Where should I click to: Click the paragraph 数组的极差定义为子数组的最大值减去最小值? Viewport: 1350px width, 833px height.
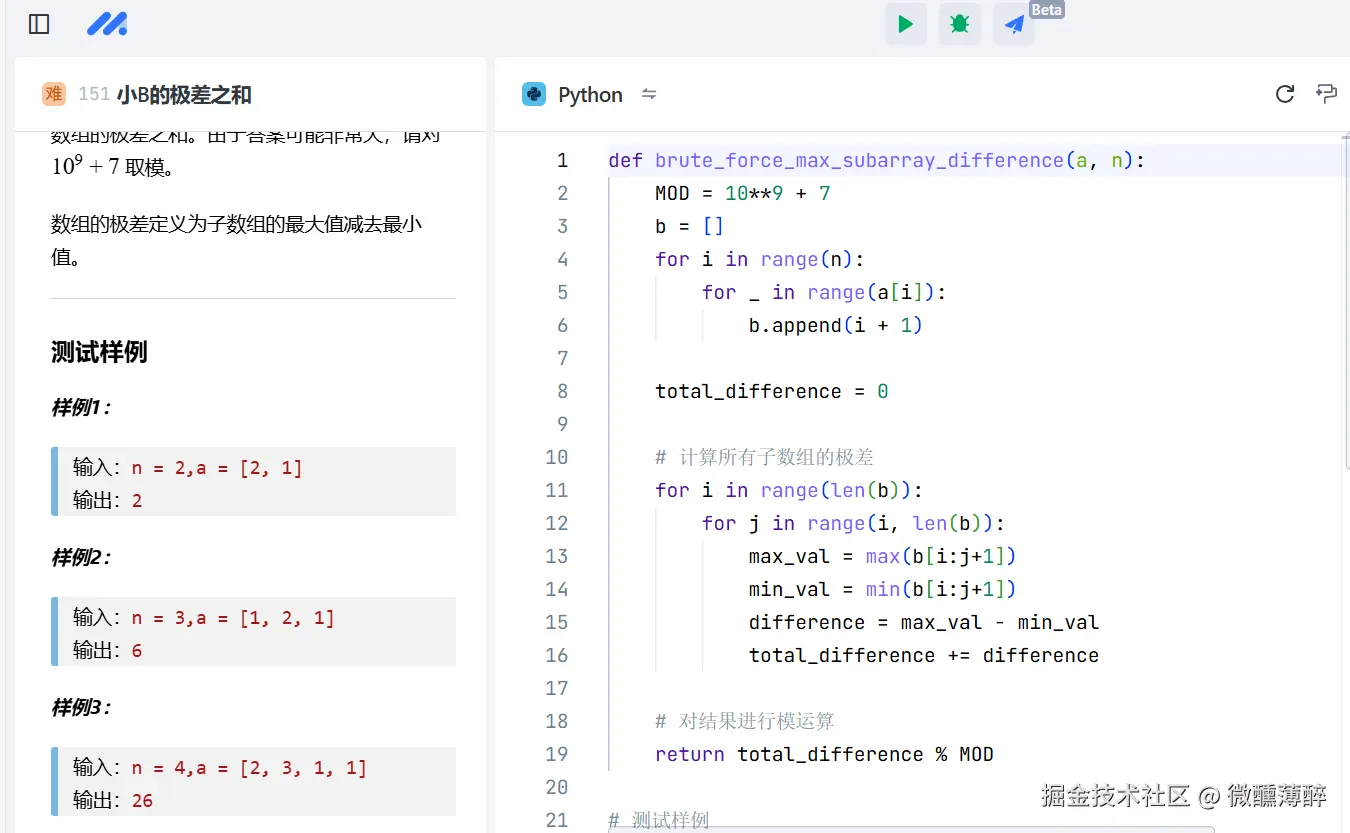(237, 240)
